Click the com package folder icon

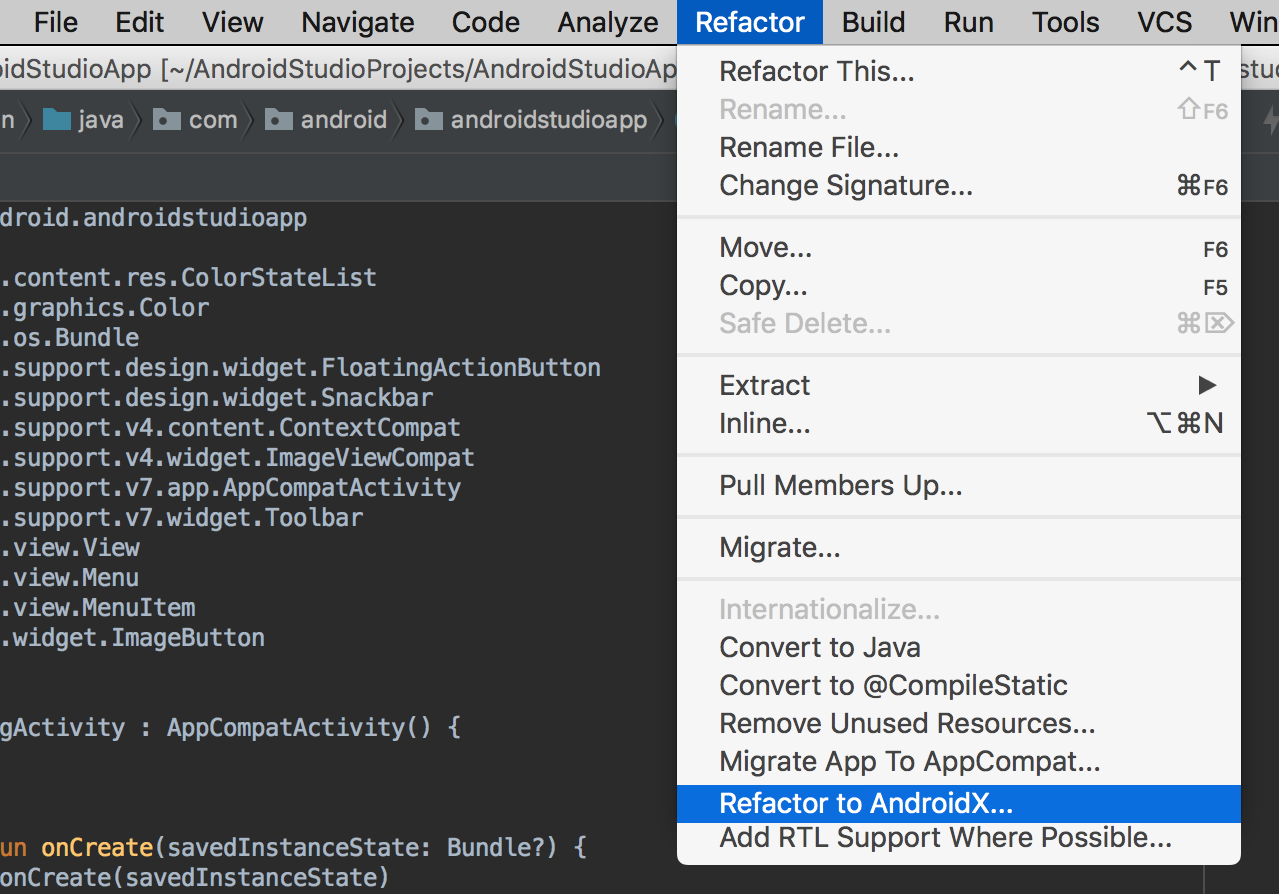[166, 121]
